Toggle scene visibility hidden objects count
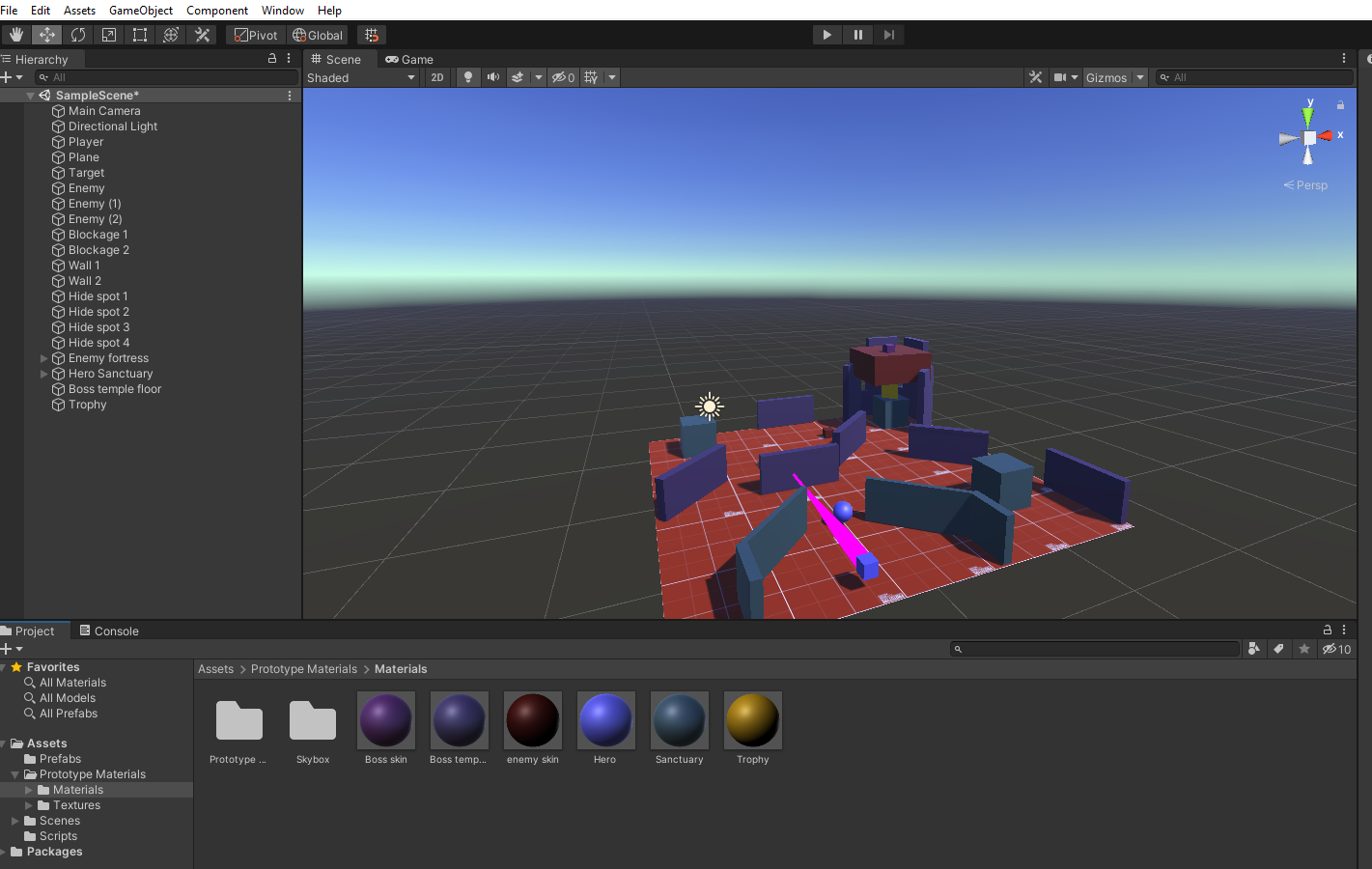 (563, 77)
